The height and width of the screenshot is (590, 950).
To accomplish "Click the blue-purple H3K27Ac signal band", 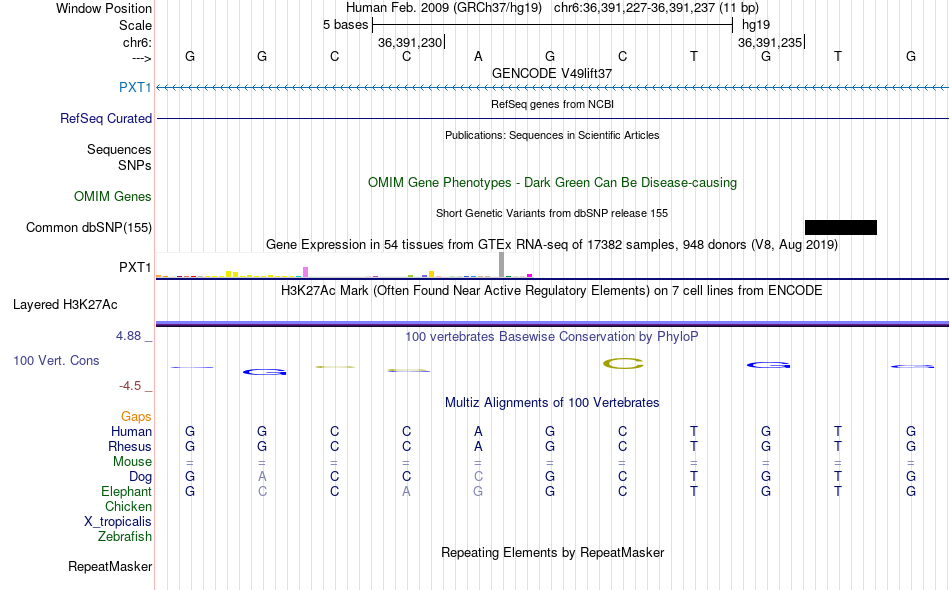I will pyautogui.click(x=552, y=323).
